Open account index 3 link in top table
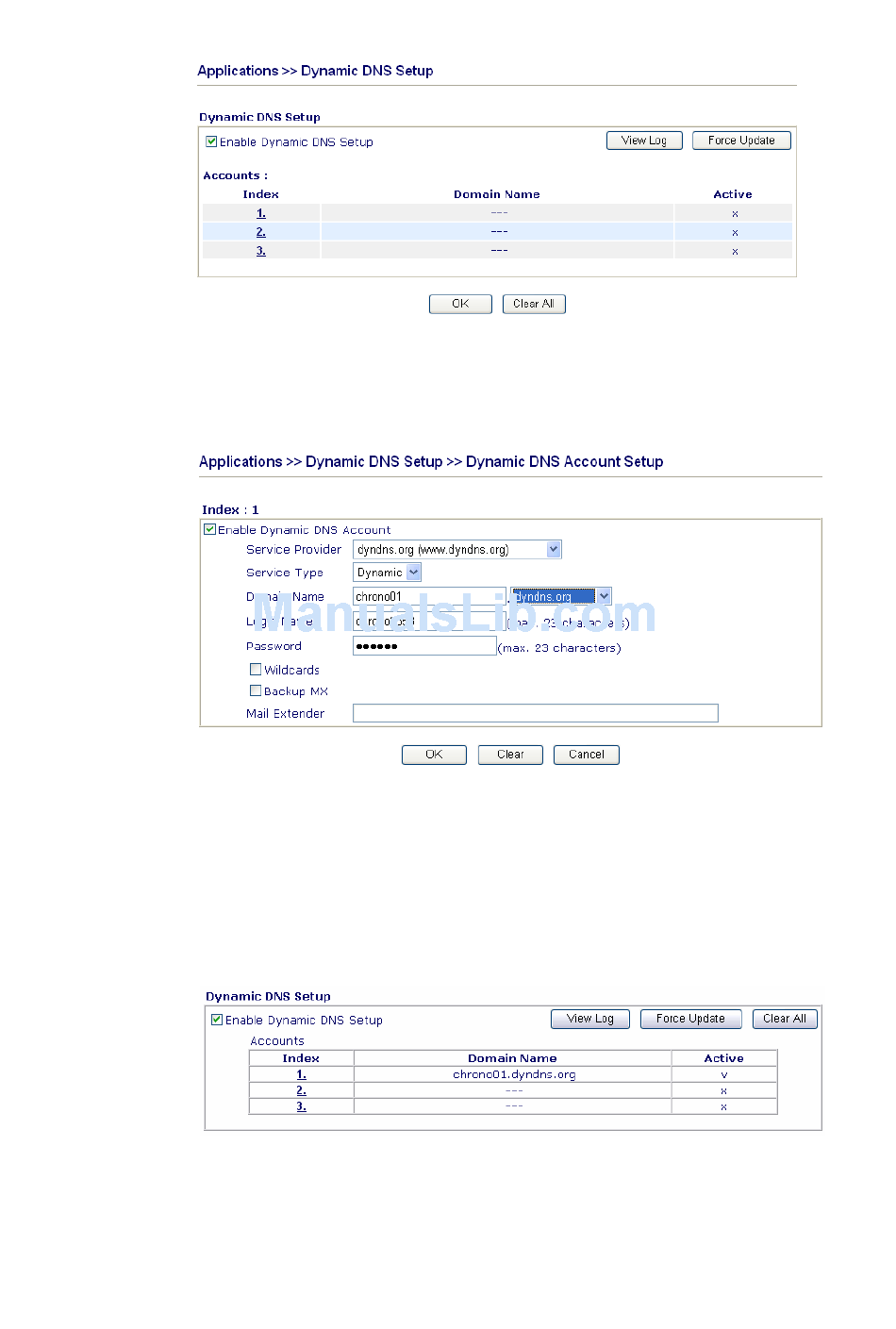Screen dimensions: 896x1329 pyautogui.click(x=261, y=251)
